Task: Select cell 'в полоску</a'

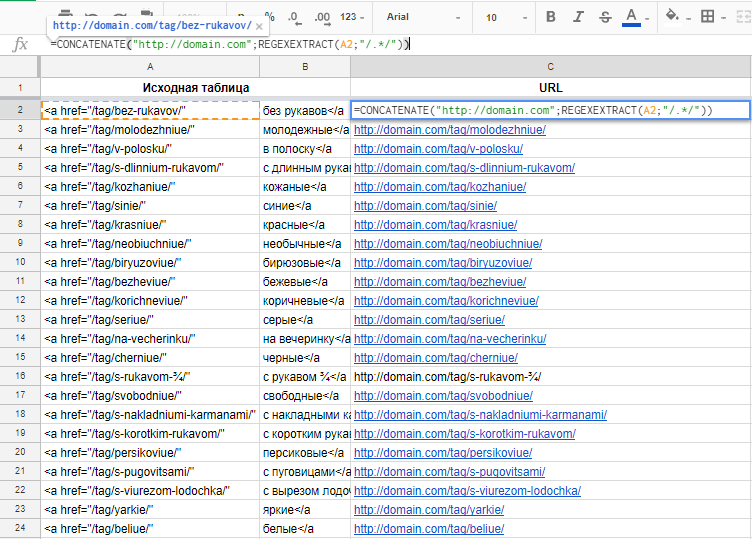Action: coord(305,149)
